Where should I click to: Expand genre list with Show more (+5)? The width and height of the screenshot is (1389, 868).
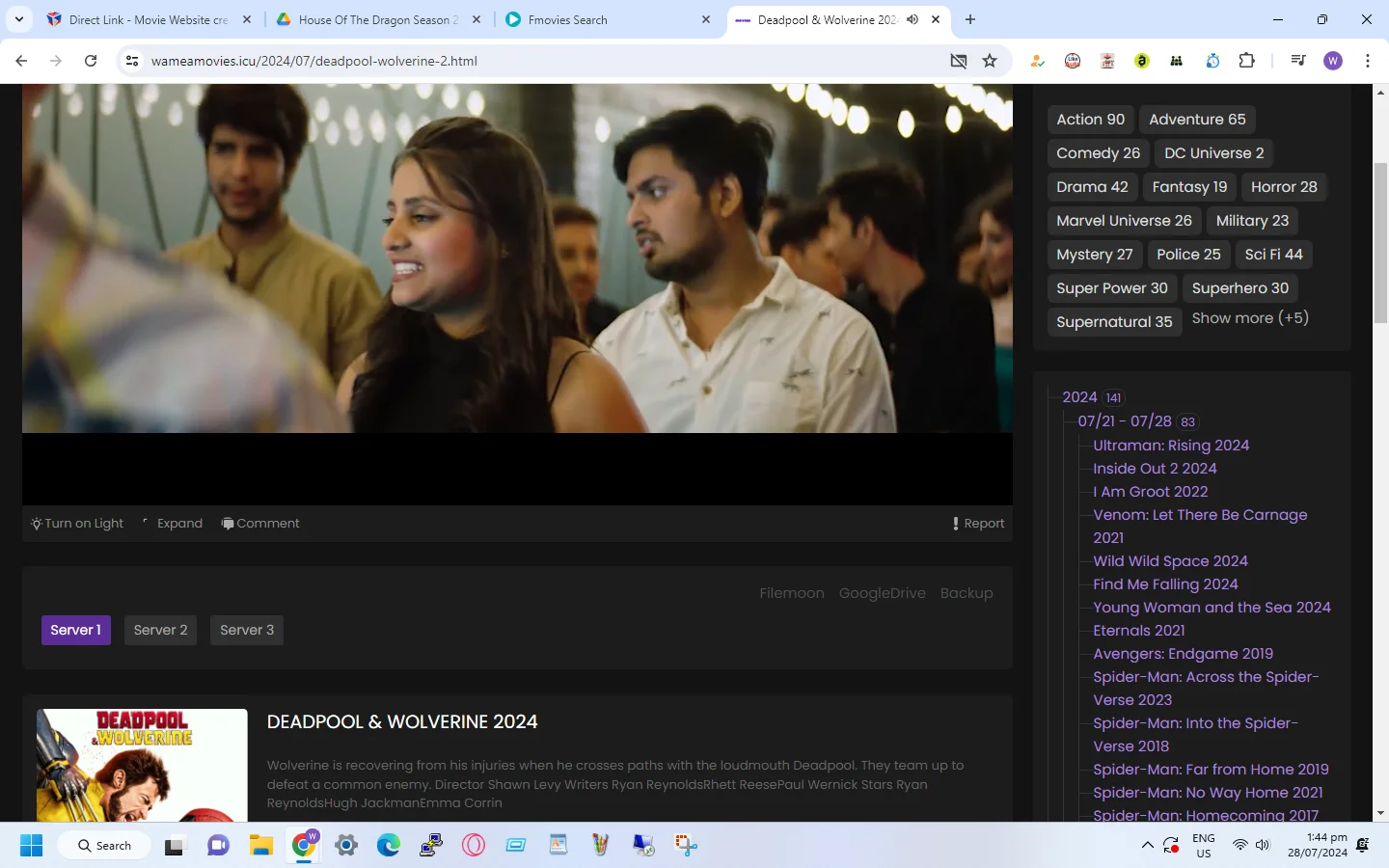pos(1250,318)
